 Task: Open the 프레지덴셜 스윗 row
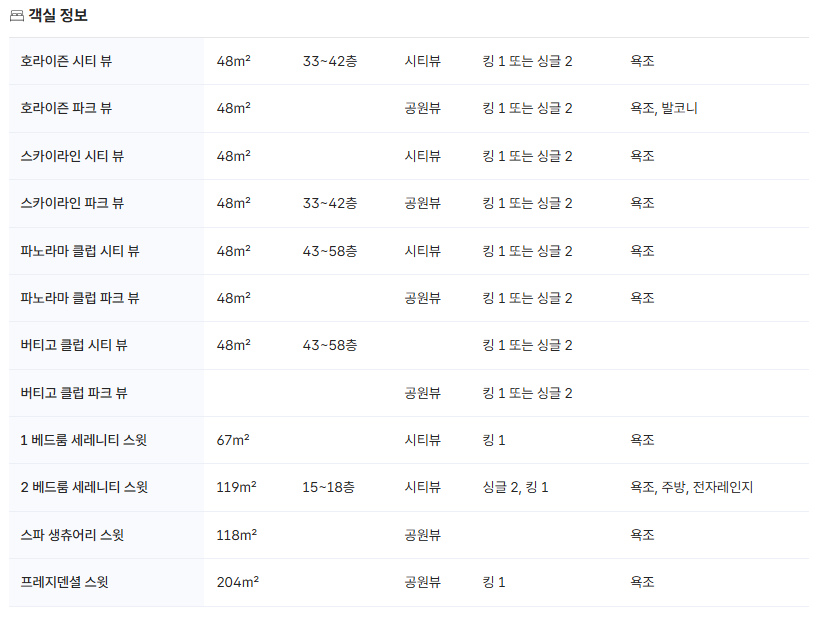[65, 582]
